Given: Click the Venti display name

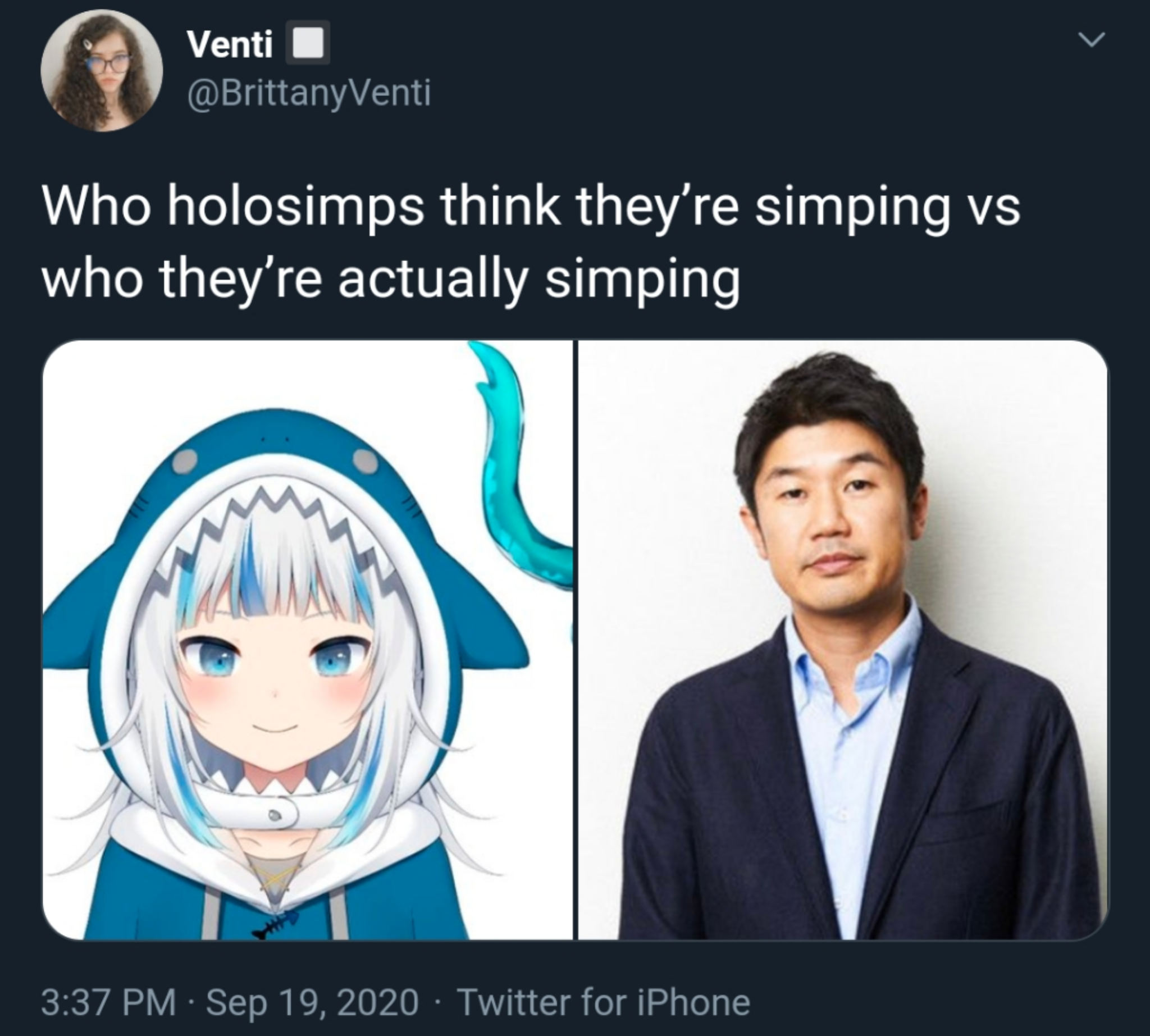Looking at the screenshot, I should pos(230,44).
